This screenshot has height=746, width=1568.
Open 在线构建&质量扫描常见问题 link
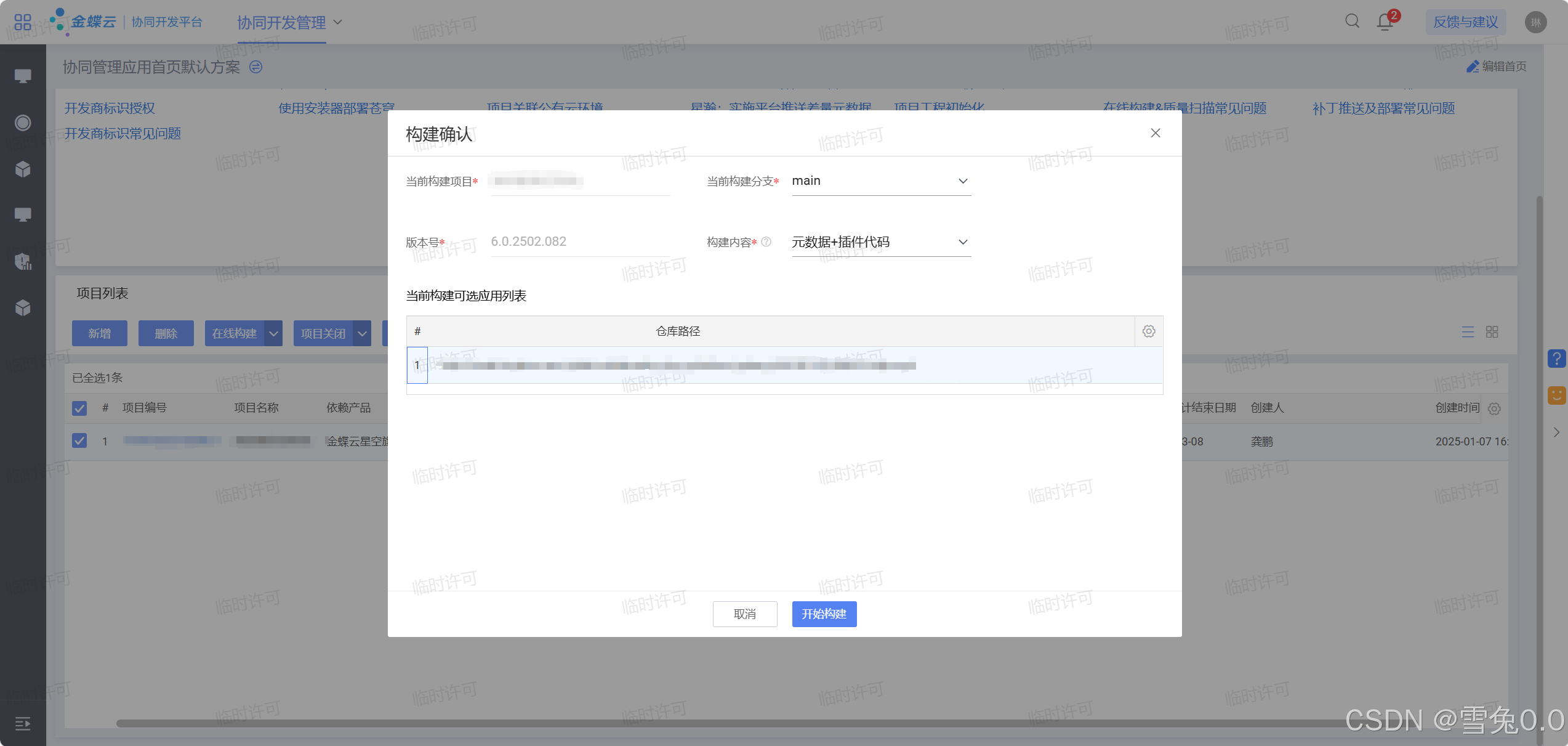(1184, 108)
